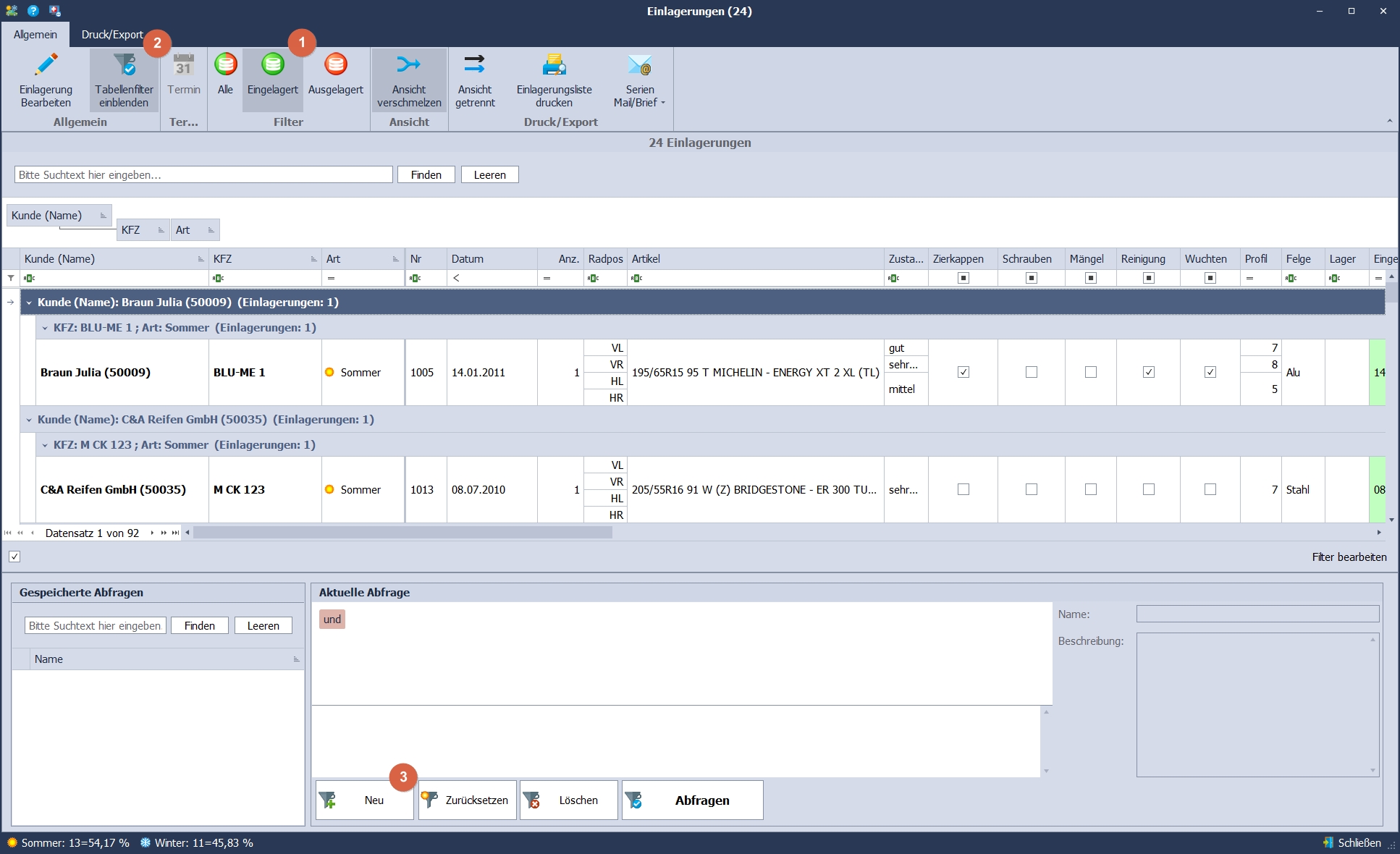The width and height of the screenshot is (1400, 854).
Task: Collapse KFZ: M CK 123 subgroup
Action: [45, 445]
